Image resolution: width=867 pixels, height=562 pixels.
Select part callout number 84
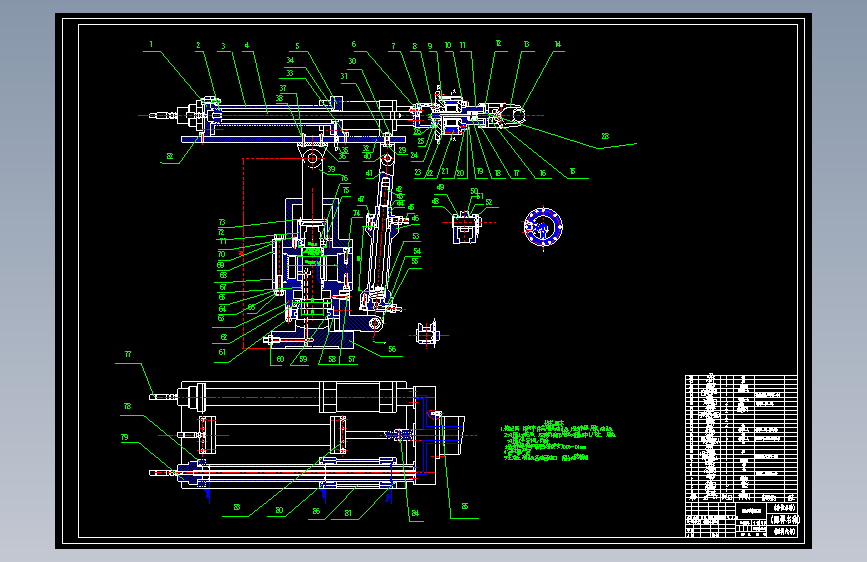(415, 513)
